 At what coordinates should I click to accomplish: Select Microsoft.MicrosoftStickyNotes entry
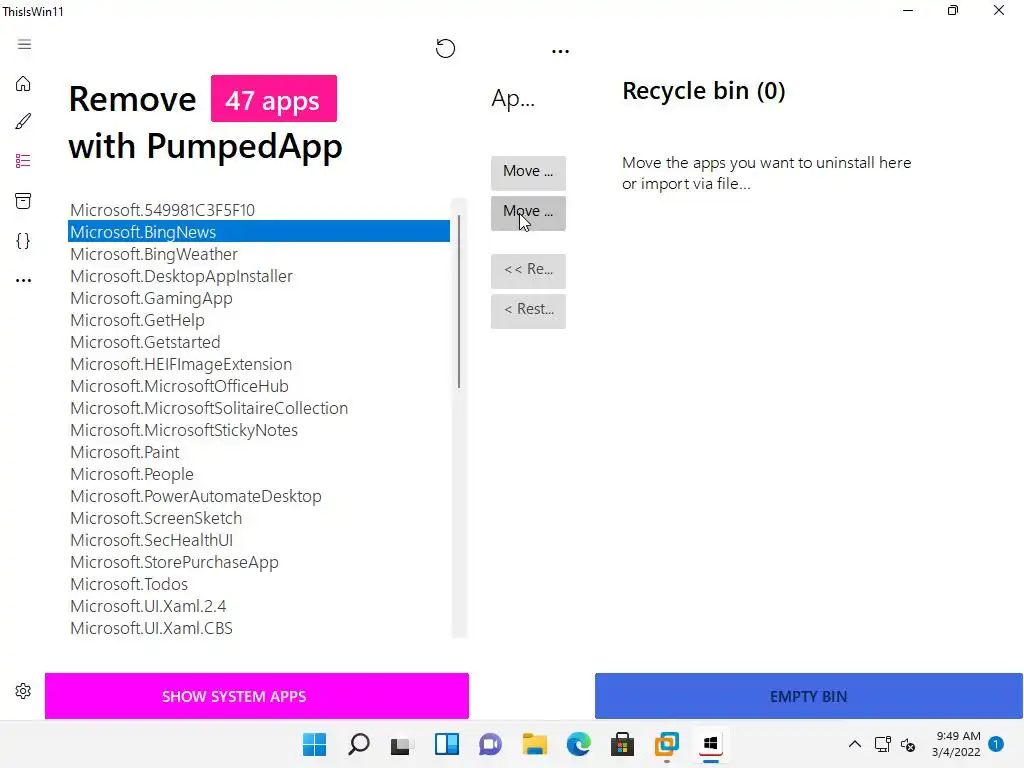pos(259,430)
